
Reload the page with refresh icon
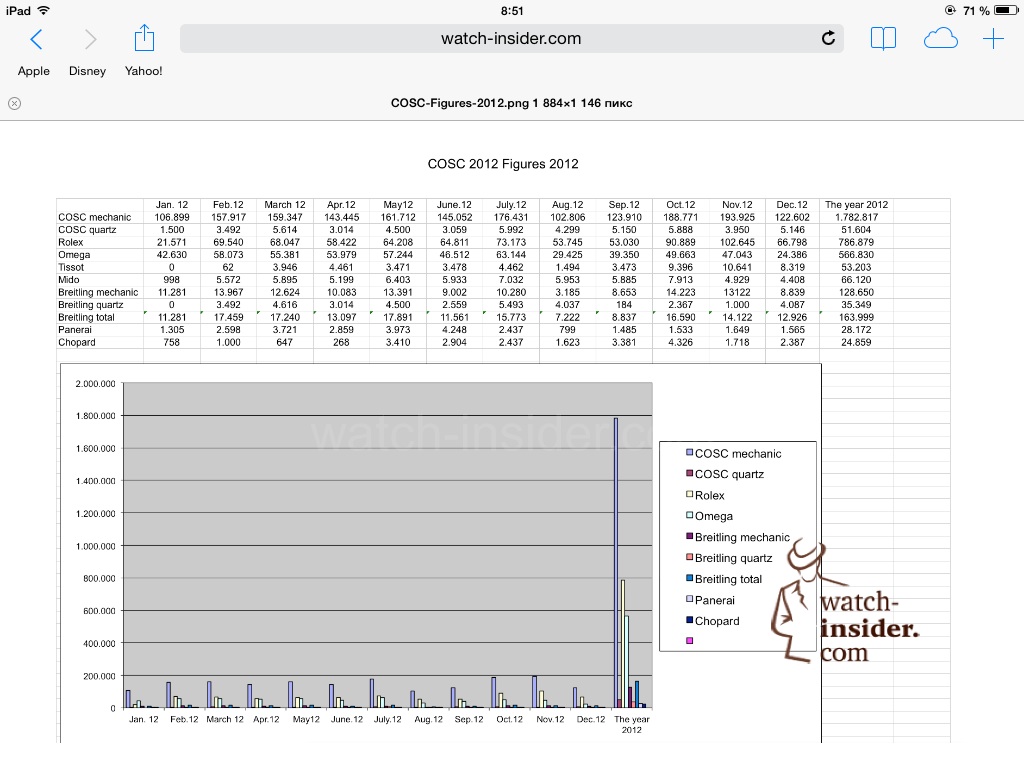click(828, 39)
